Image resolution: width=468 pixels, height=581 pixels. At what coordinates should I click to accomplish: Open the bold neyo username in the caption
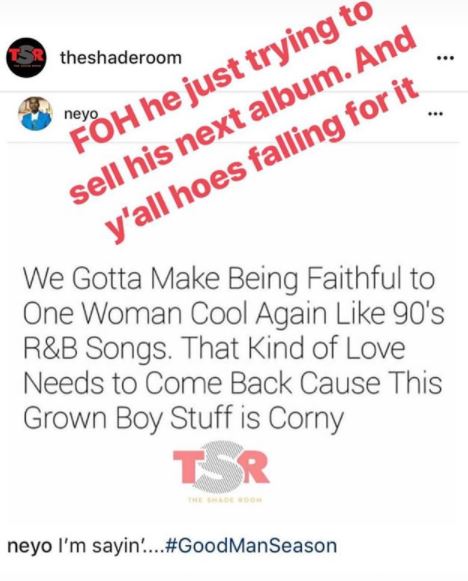point(29,547)
